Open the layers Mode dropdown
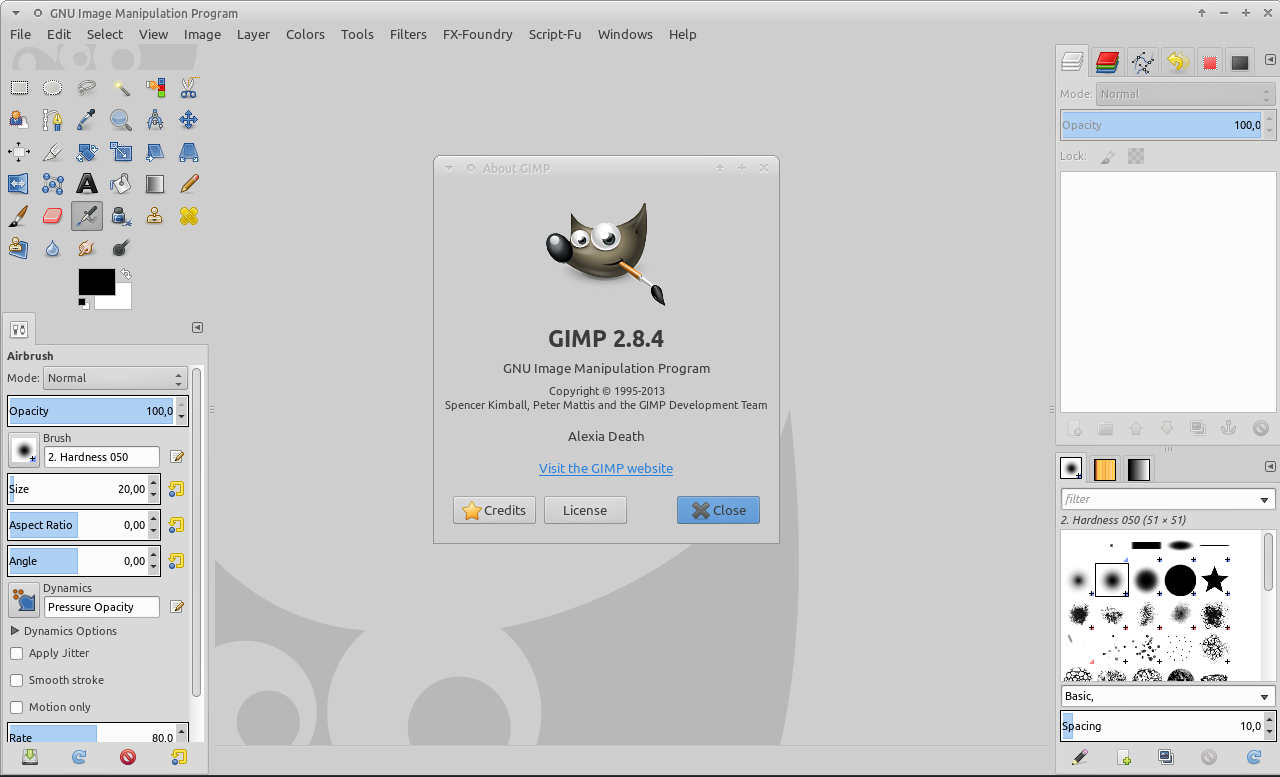 click(1186, 94)
